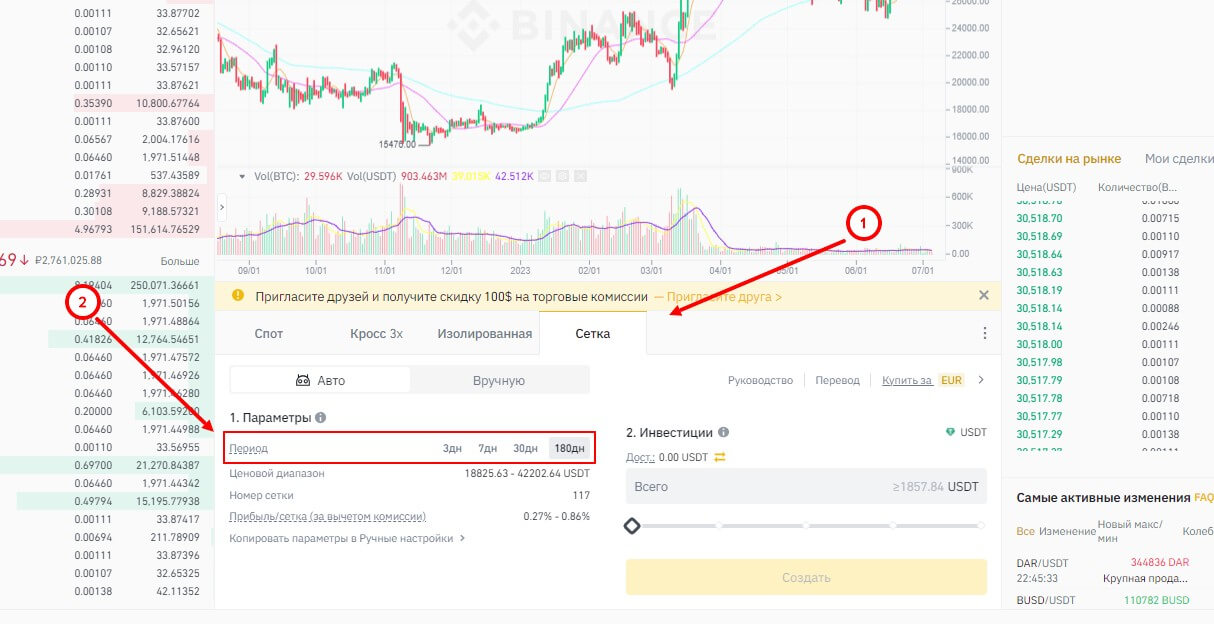
Task: Expand the arrow next to Купить за EUR
Action: (981, 380)
